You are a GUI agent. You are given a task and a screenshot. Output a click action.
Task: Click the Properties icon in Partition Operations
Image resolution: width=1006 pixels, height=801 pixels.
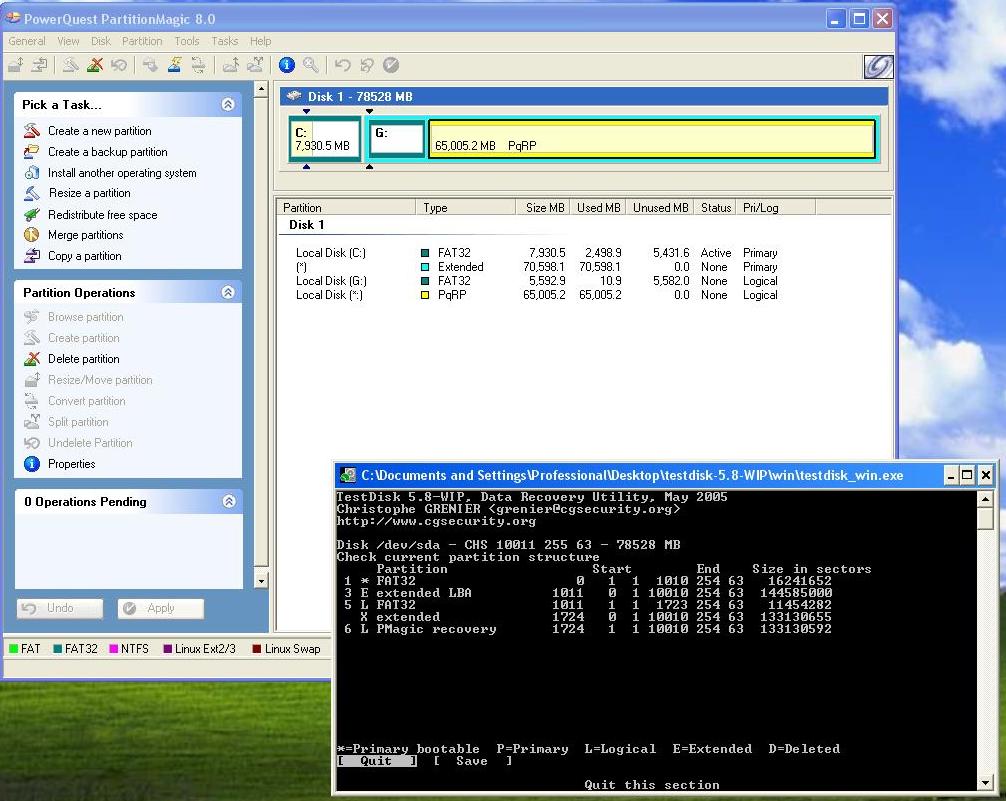(x=31, y=463)
